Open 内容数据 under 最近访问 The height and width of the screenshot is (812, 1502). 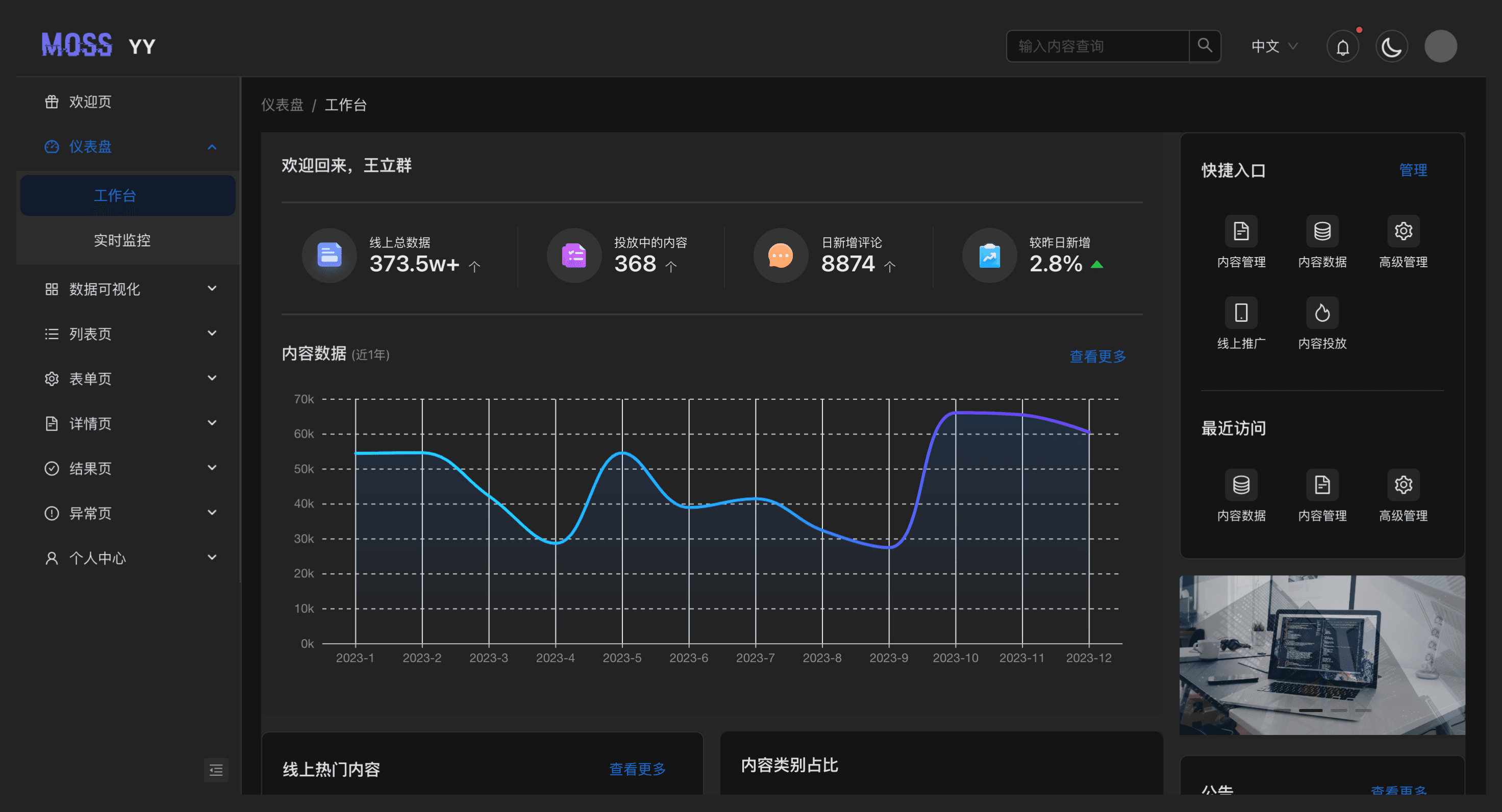click(1241, 495)
